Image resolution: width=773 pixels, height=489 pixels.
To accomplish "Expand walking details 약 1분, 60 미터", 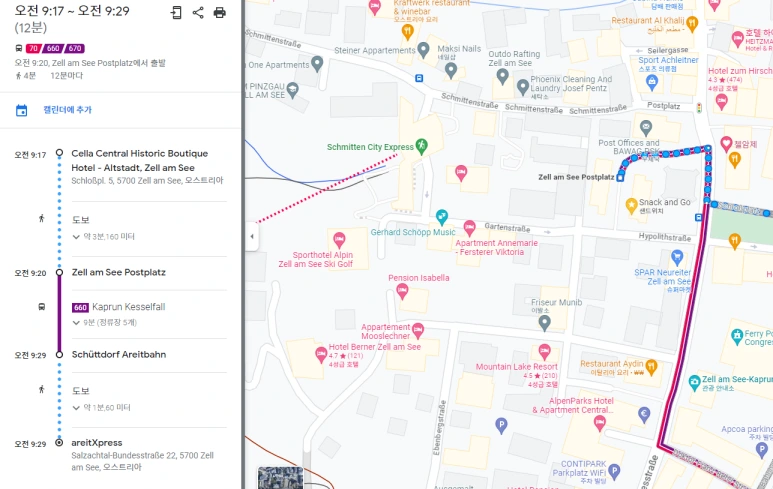I will tap(102, 408).
